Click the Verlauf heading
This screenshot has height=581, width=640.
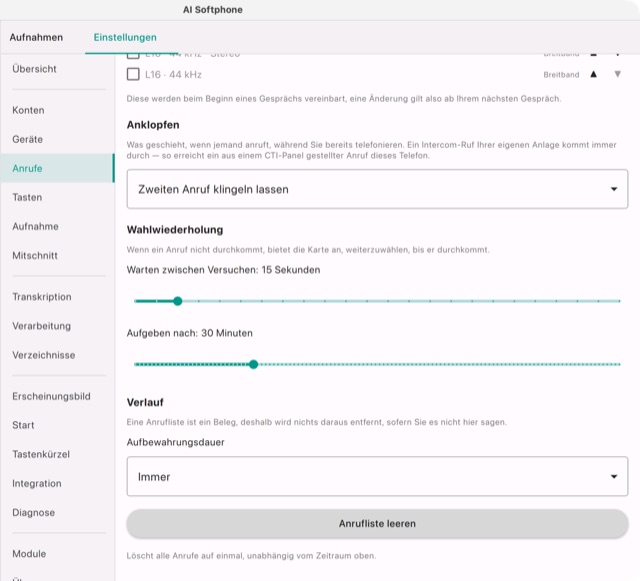tap(145, 403)
